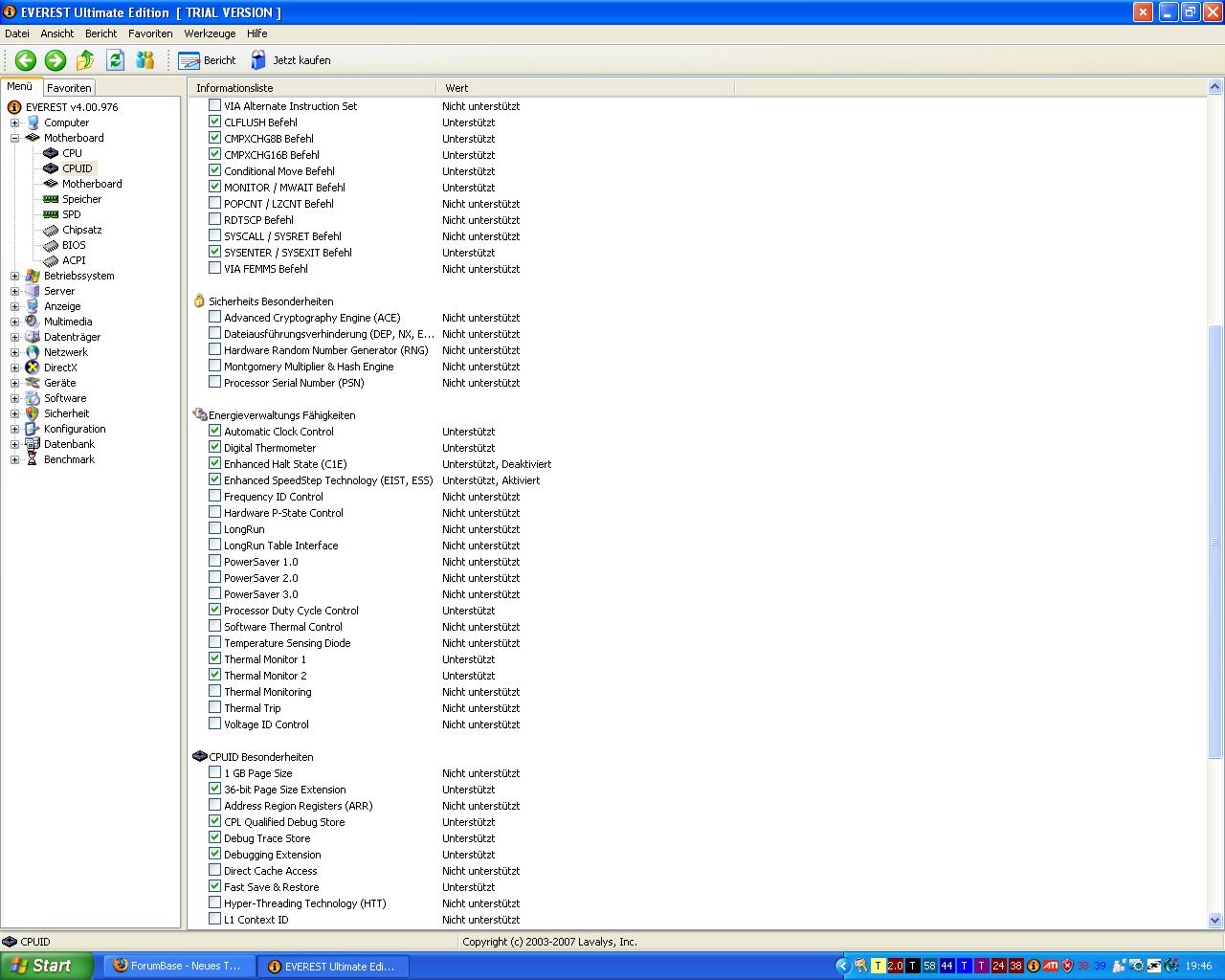
Task: Expand the Datenträger tree node
Action: (14, 337)
